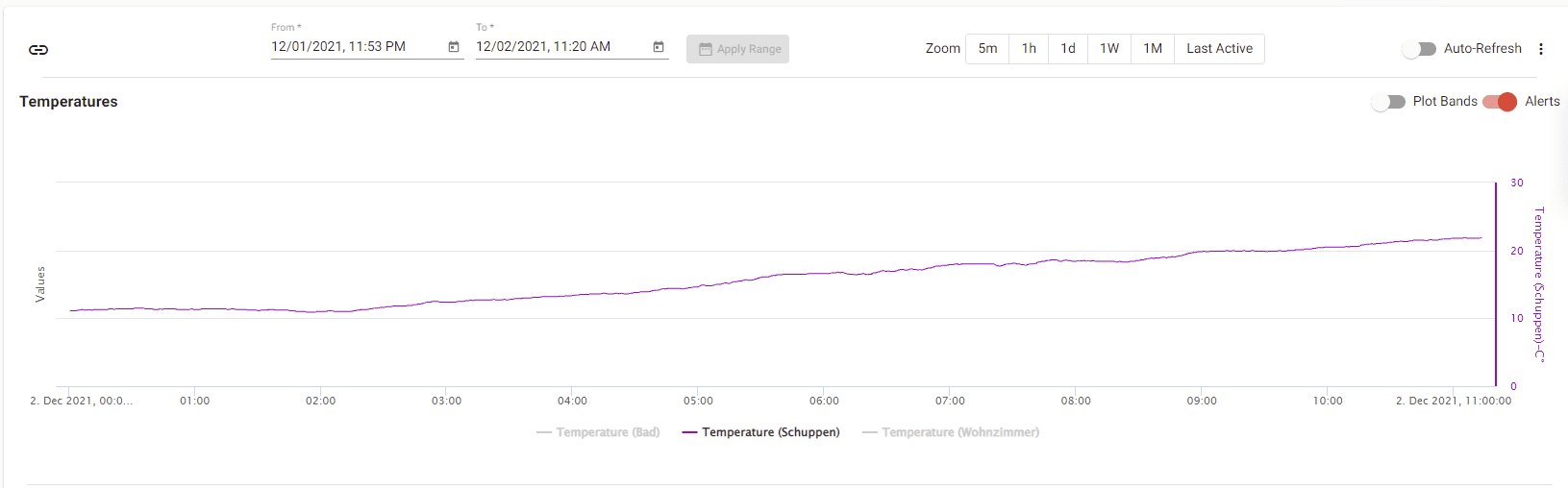
Task: Click the To date input field
Action: 560,47
